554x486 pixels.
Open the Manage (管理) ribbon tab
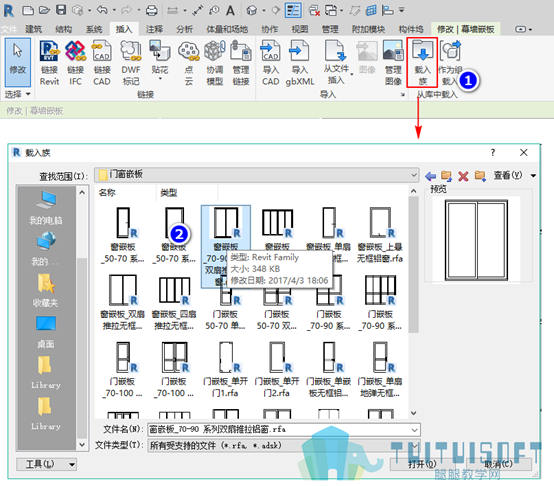point(330,29)
